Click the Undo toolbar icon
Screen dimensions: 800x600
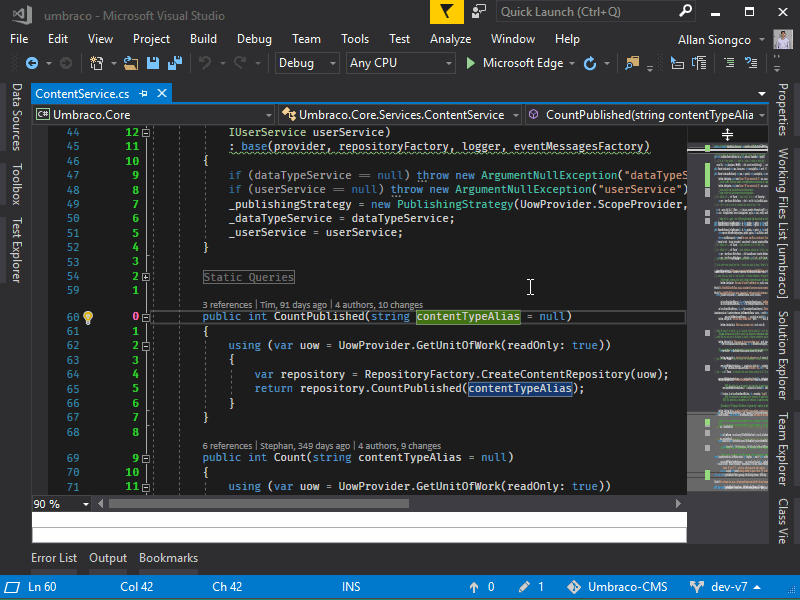(203, 62)
